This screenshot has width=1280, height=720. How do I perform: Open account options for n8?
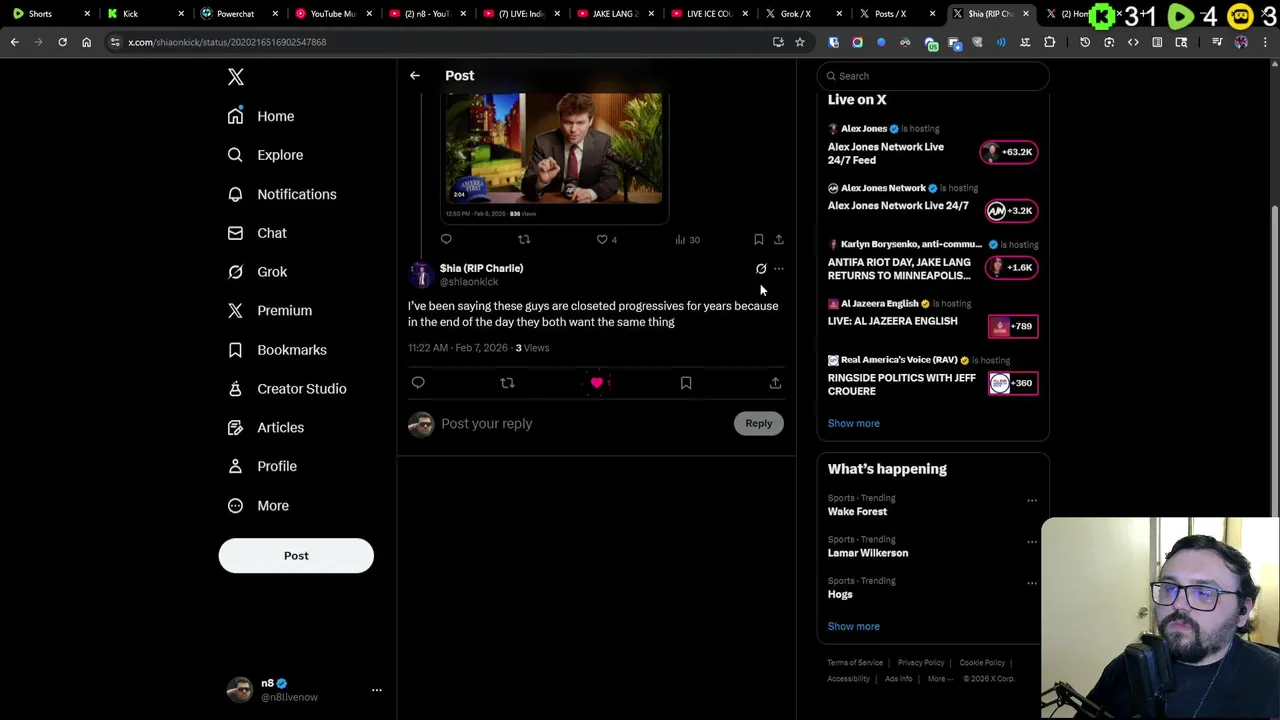pyautogui.click(x=377, y=690)
